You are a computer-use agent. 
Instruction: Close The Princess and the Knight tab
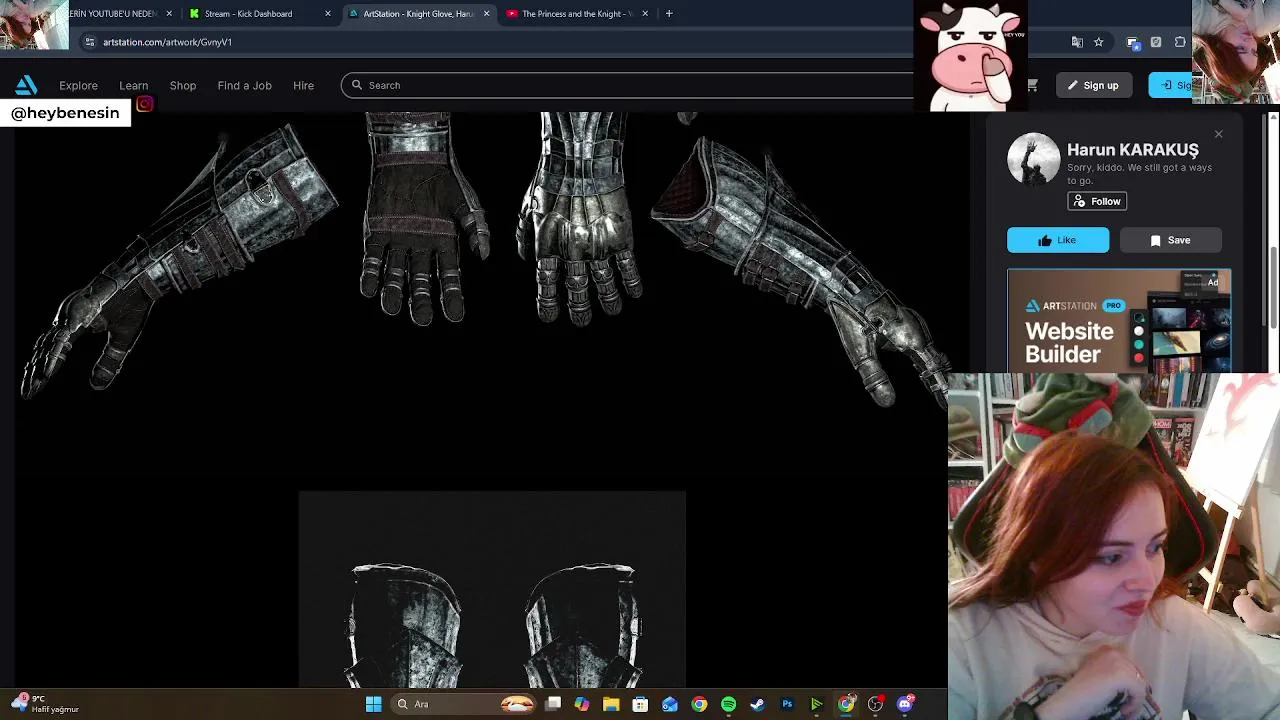click(645, 14)
